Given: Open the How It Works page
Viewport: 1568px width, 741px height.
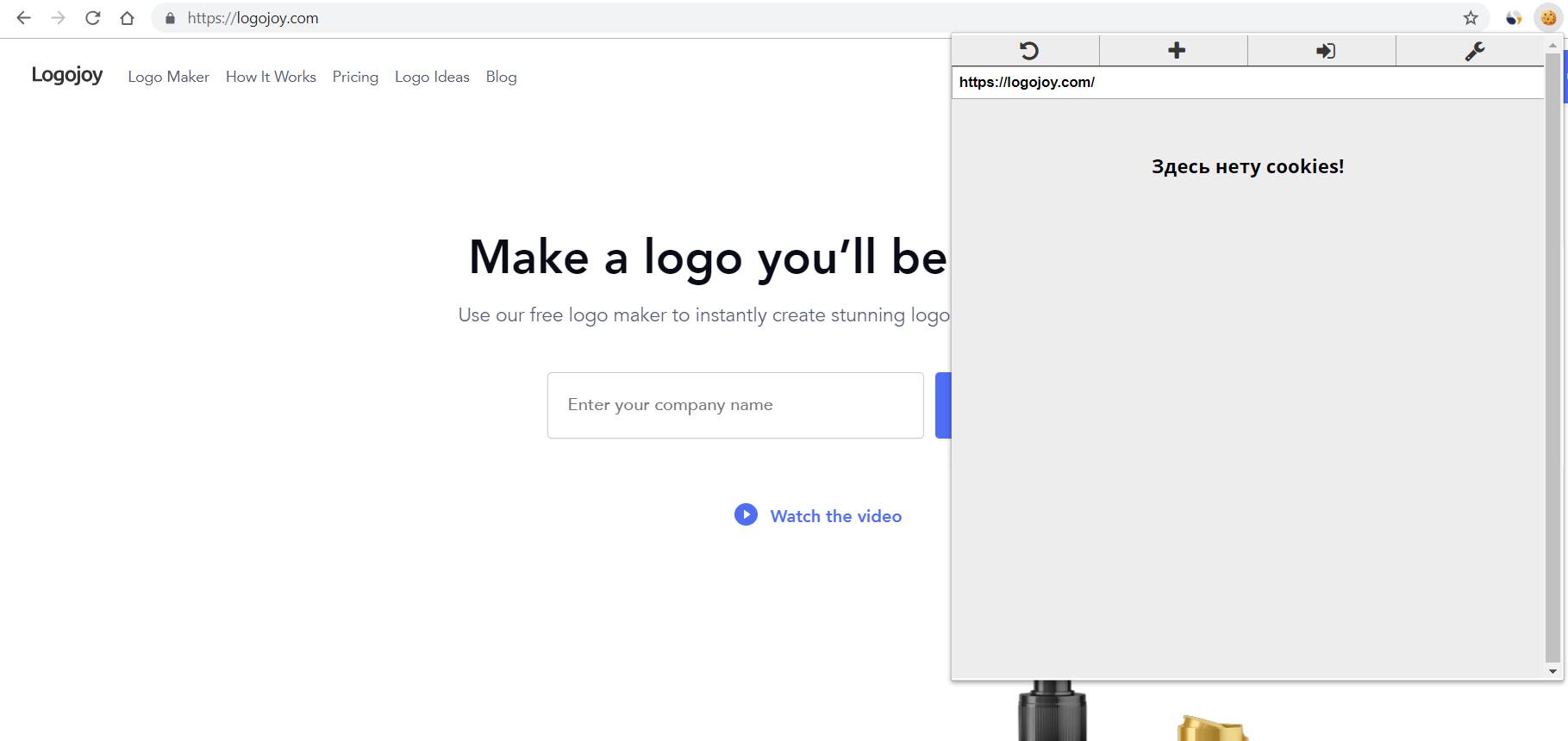Looking at the screenshot, I should tap(271, 77).
